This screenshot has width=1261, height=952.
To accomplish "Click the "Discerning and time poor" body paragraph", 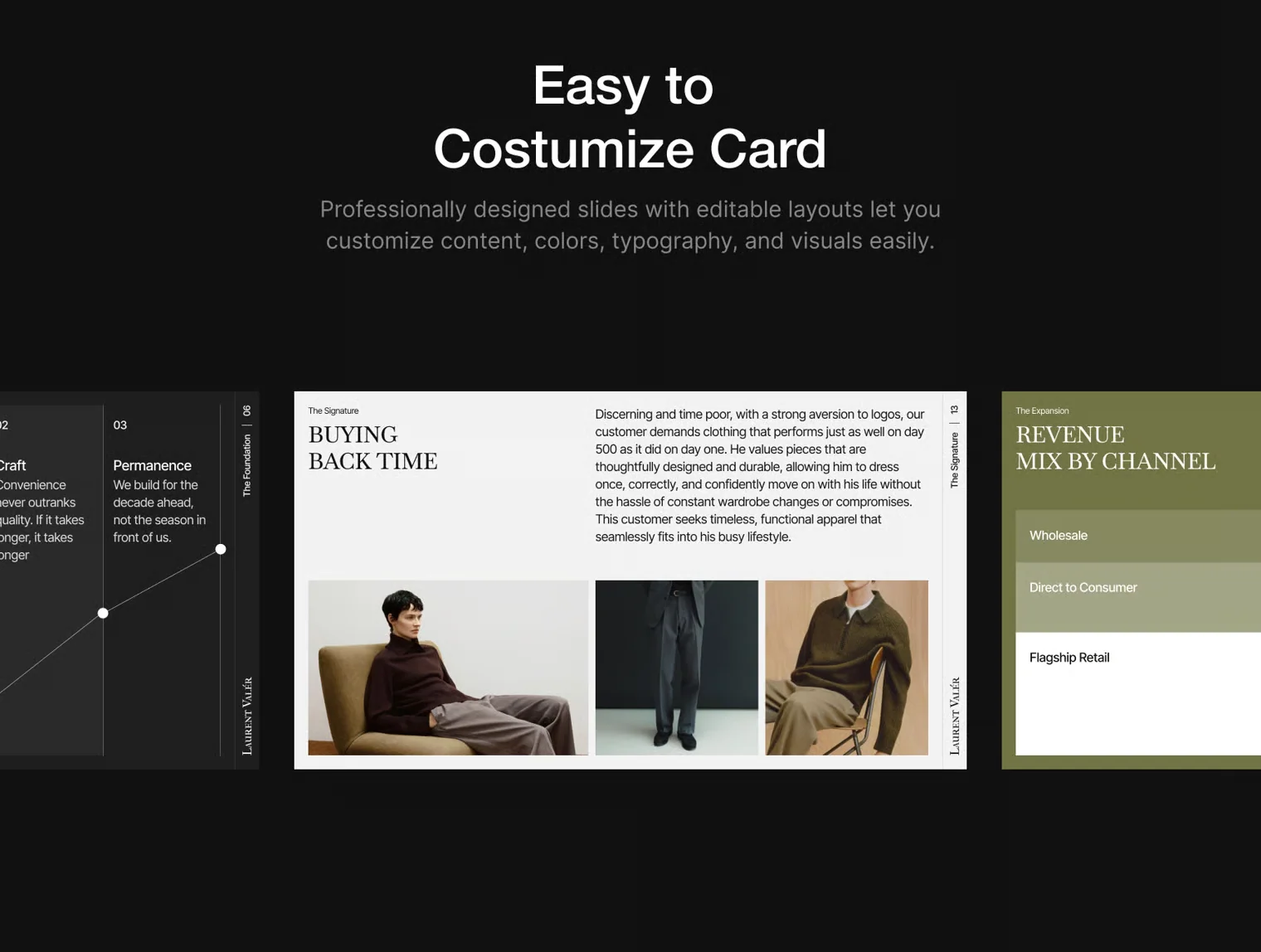I will click(x=760, y=475).
